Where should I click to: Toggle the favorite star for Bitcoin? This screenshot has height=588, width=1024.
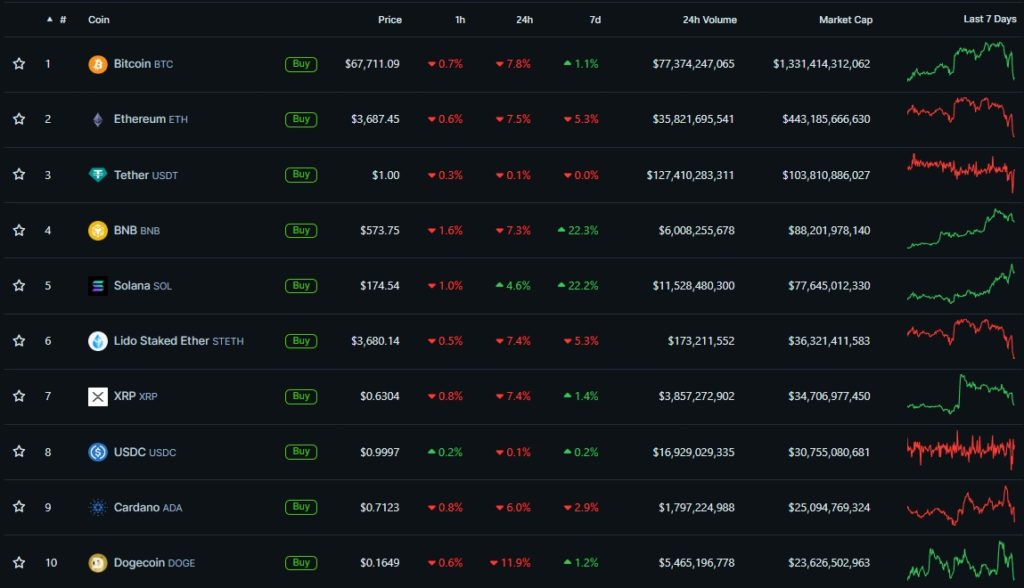[x=18, y=63]
